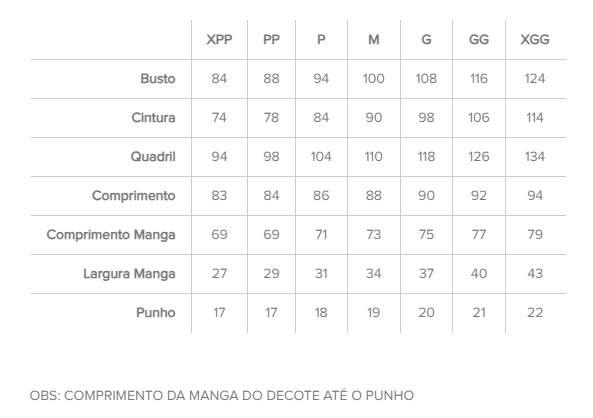Select Cintura value 106 under GG
The height and width of the screenshot is (418, 593).
click(479, 118)
